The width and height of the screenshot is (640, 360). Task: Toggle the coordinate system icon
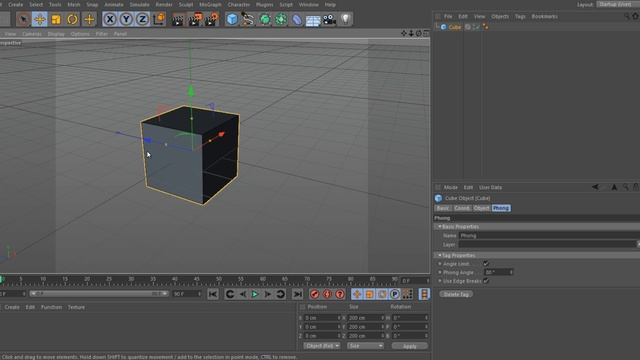[x=159, y=19]
